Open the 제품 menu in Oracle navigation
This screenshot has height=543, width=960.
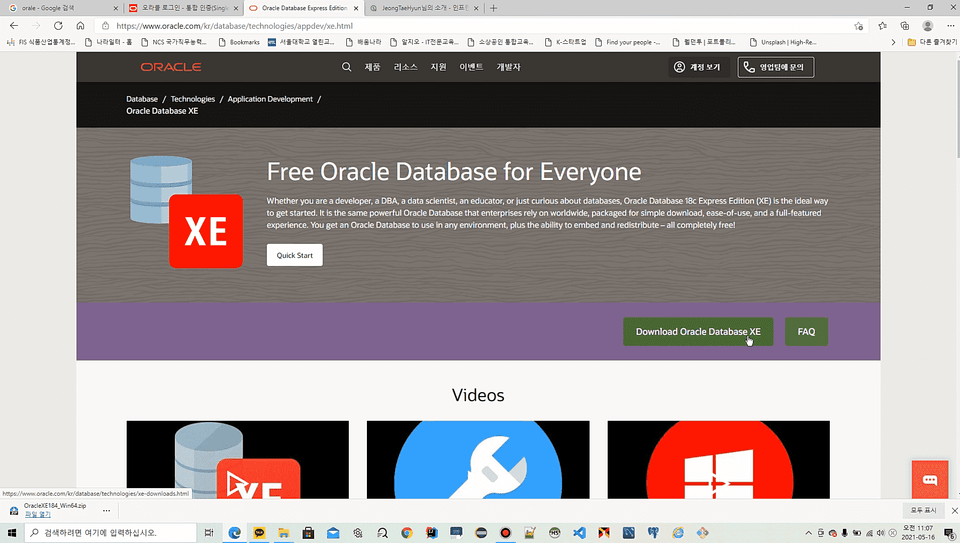coord(372,67)
